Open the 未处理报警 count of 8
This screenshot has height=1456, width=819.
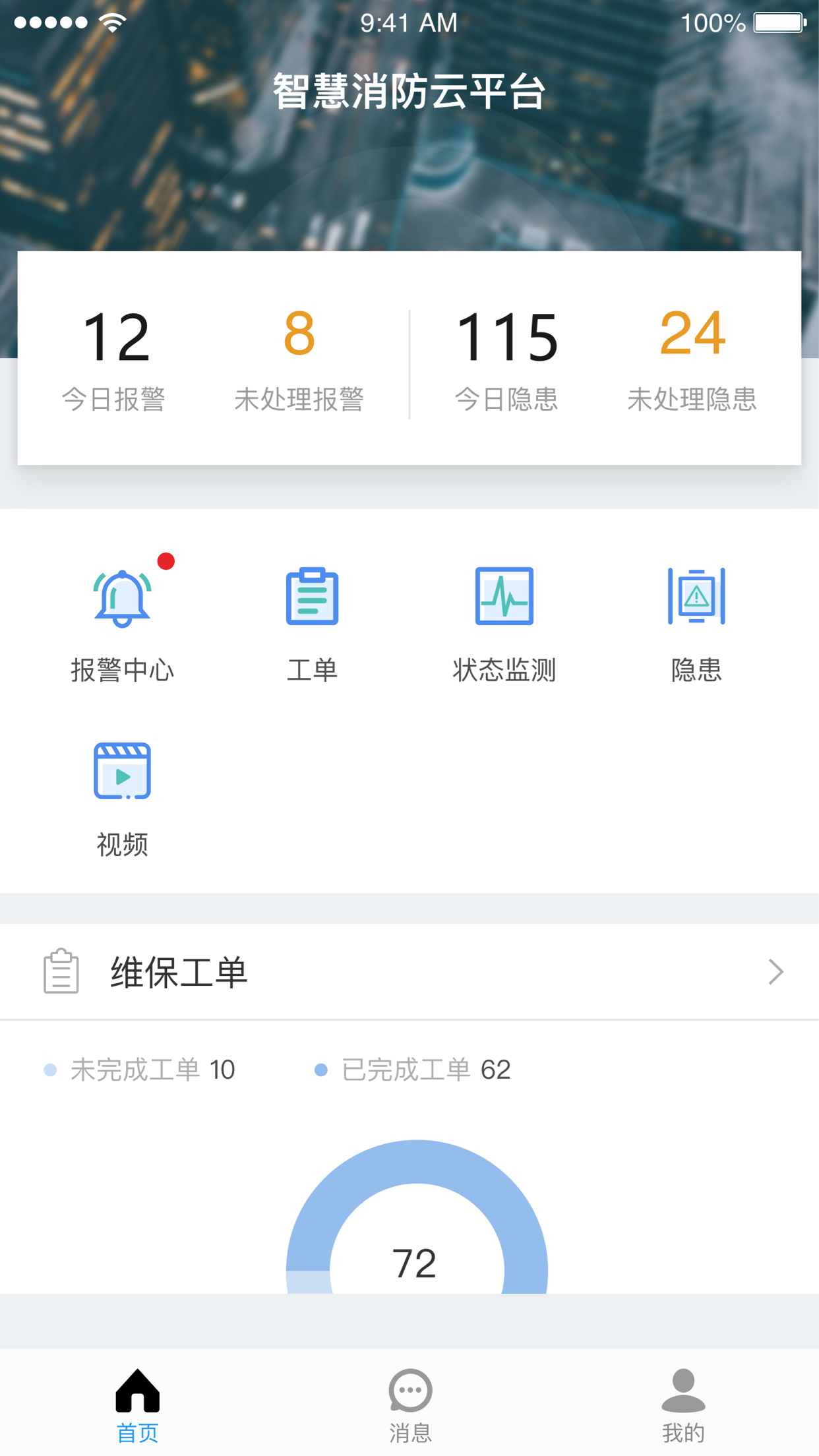299,335
